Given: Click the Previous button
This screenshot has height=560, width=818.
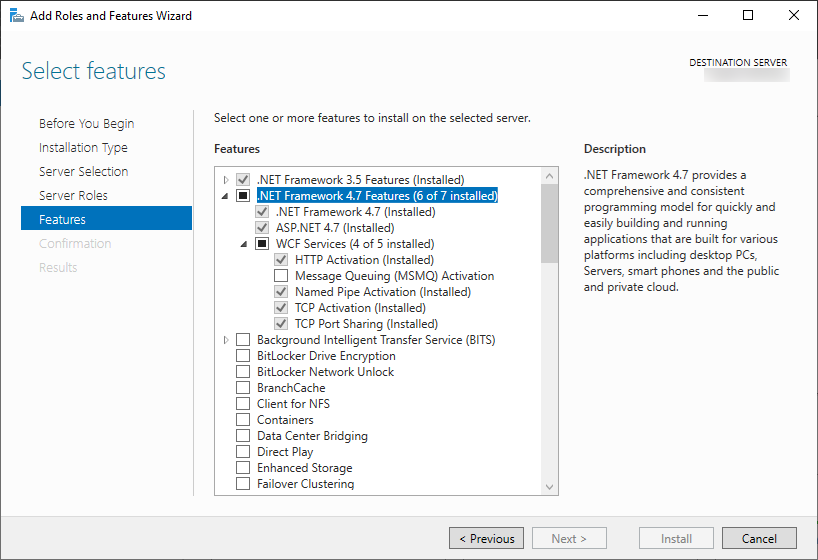Looking at the screenshot, I should click(x=486, y=538).
